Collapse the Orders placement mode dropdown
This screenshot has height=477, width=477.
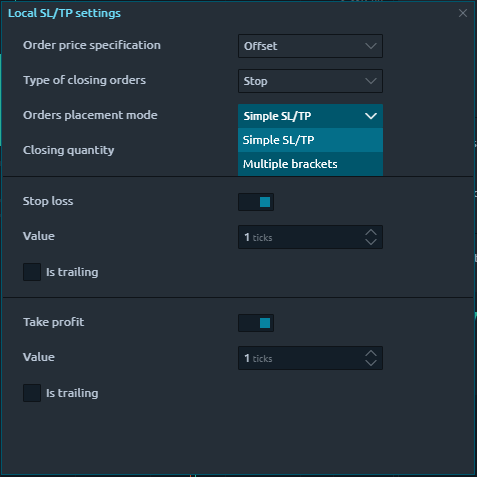tap(310, 116)
